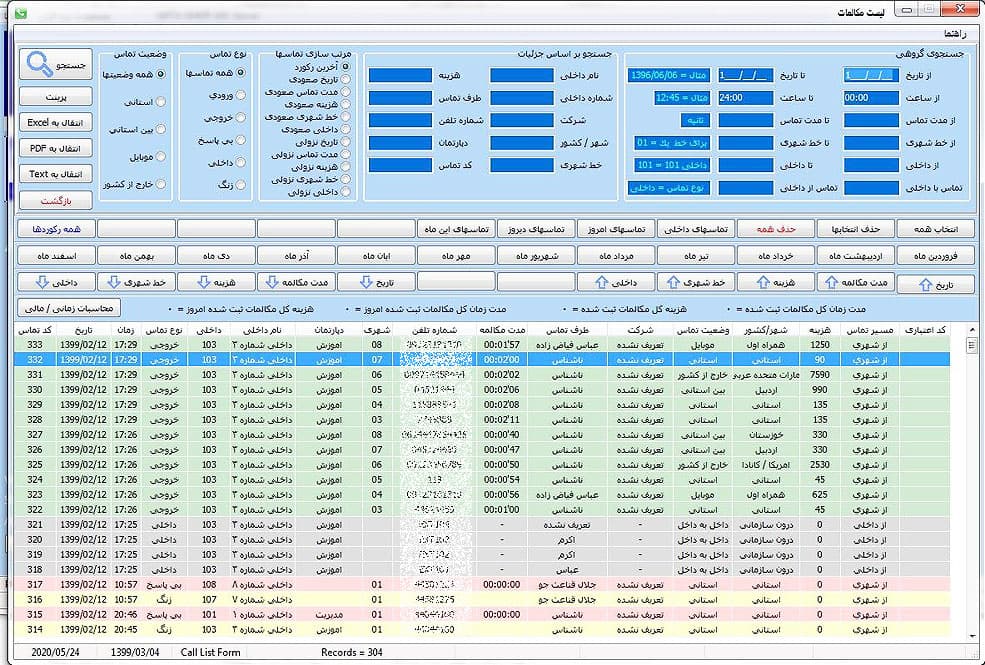The height and width of the screenshot is (665, 985).
Task: Focus the شماره تلفن search field
Action: click(x=400, y=121)
